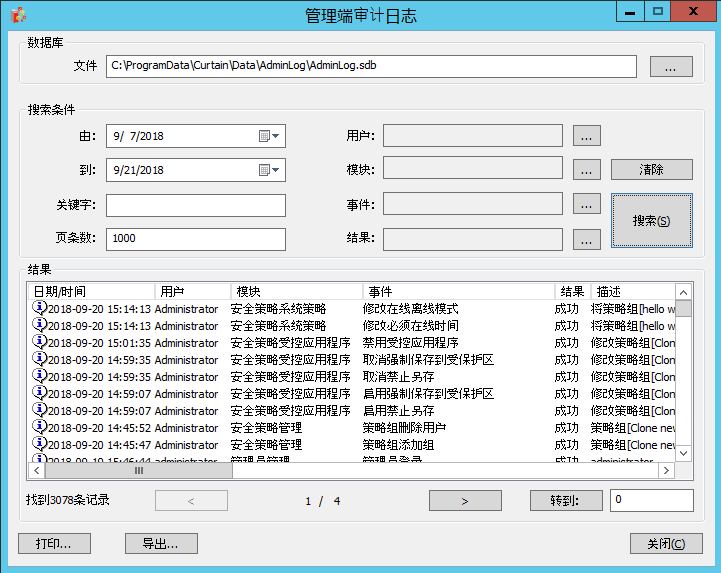This screenshot has height=573, width=721.
Task: Click the 找到3078条记录 status text
Action: (x=68, y=500)
